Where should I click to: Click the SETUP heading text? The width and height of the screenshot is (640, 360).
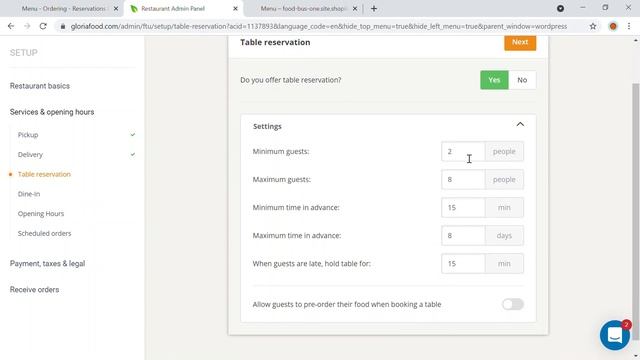tap(24, 53)
